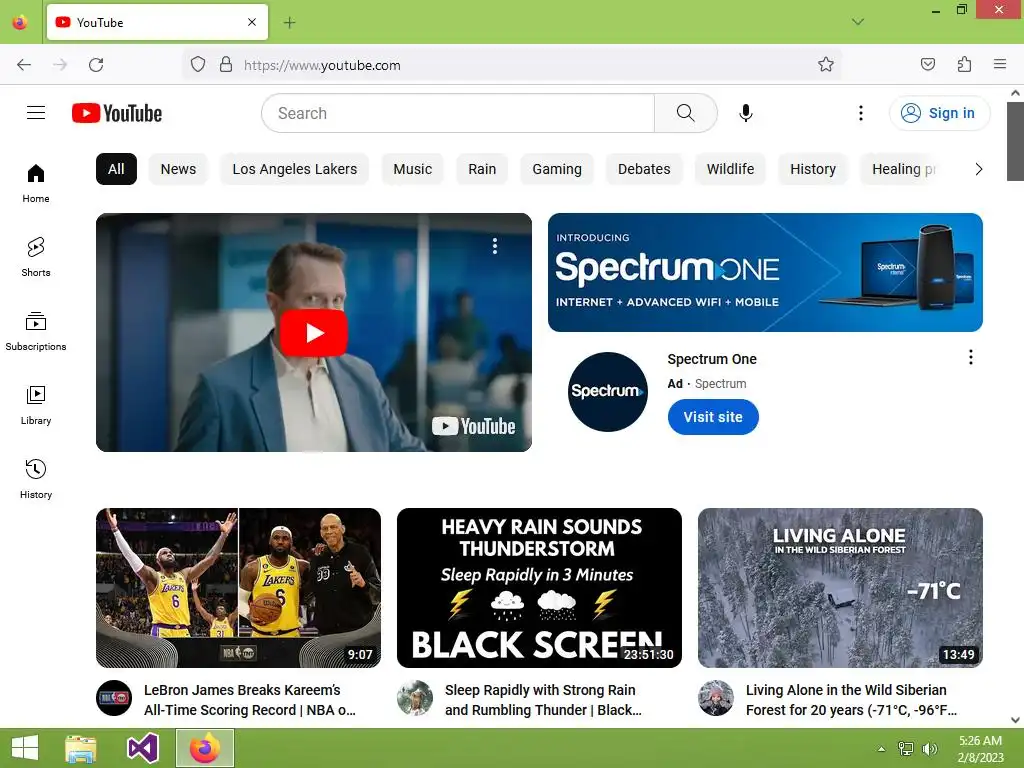This screenshot has height=768, width=1024.
Task: Select the Music filter chip
Action: (413, 169)
